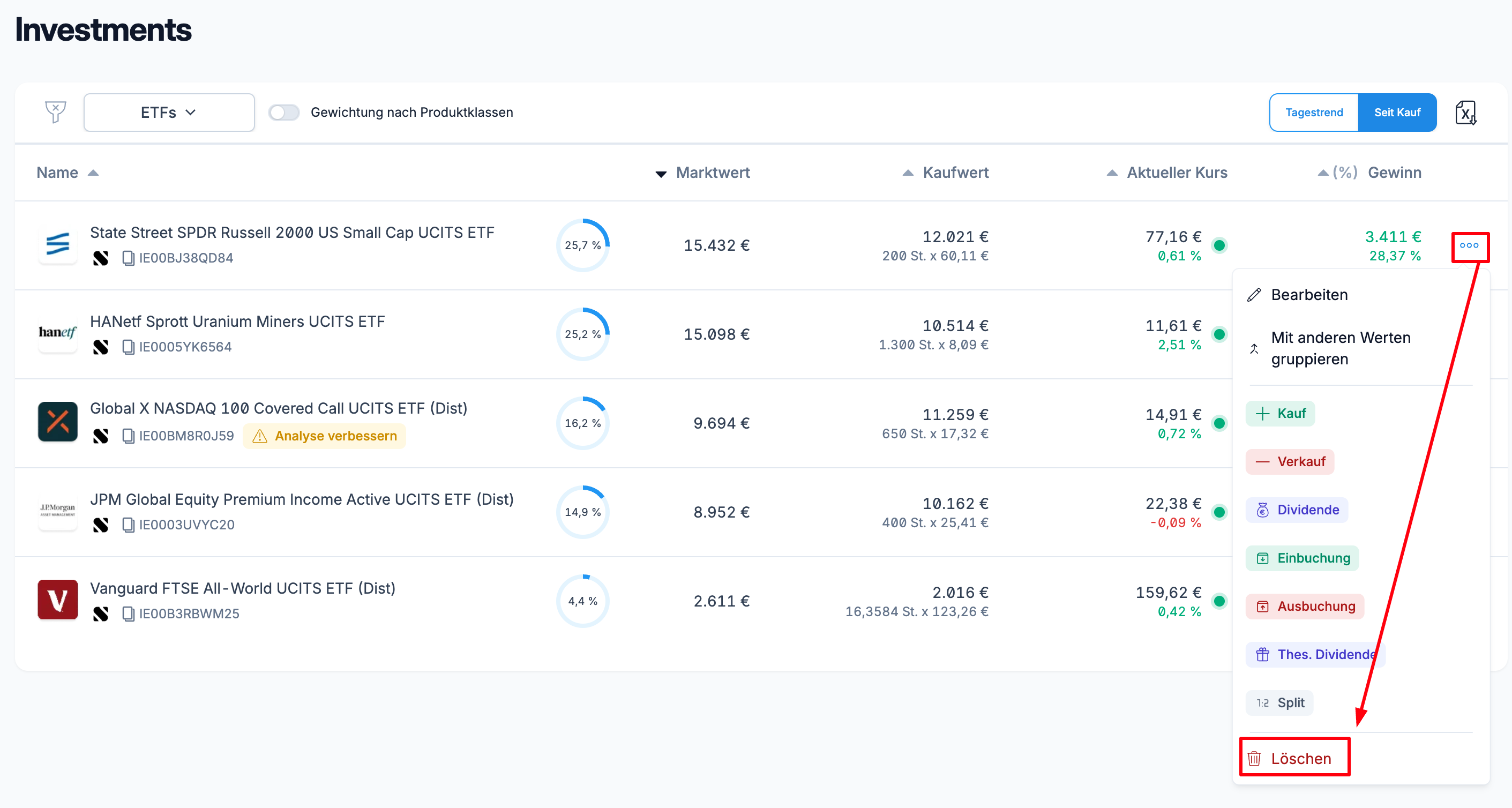The image size is (1512, 808).
Task: Switch to Tagestrend view
Action: click(x=1314, y=112)
